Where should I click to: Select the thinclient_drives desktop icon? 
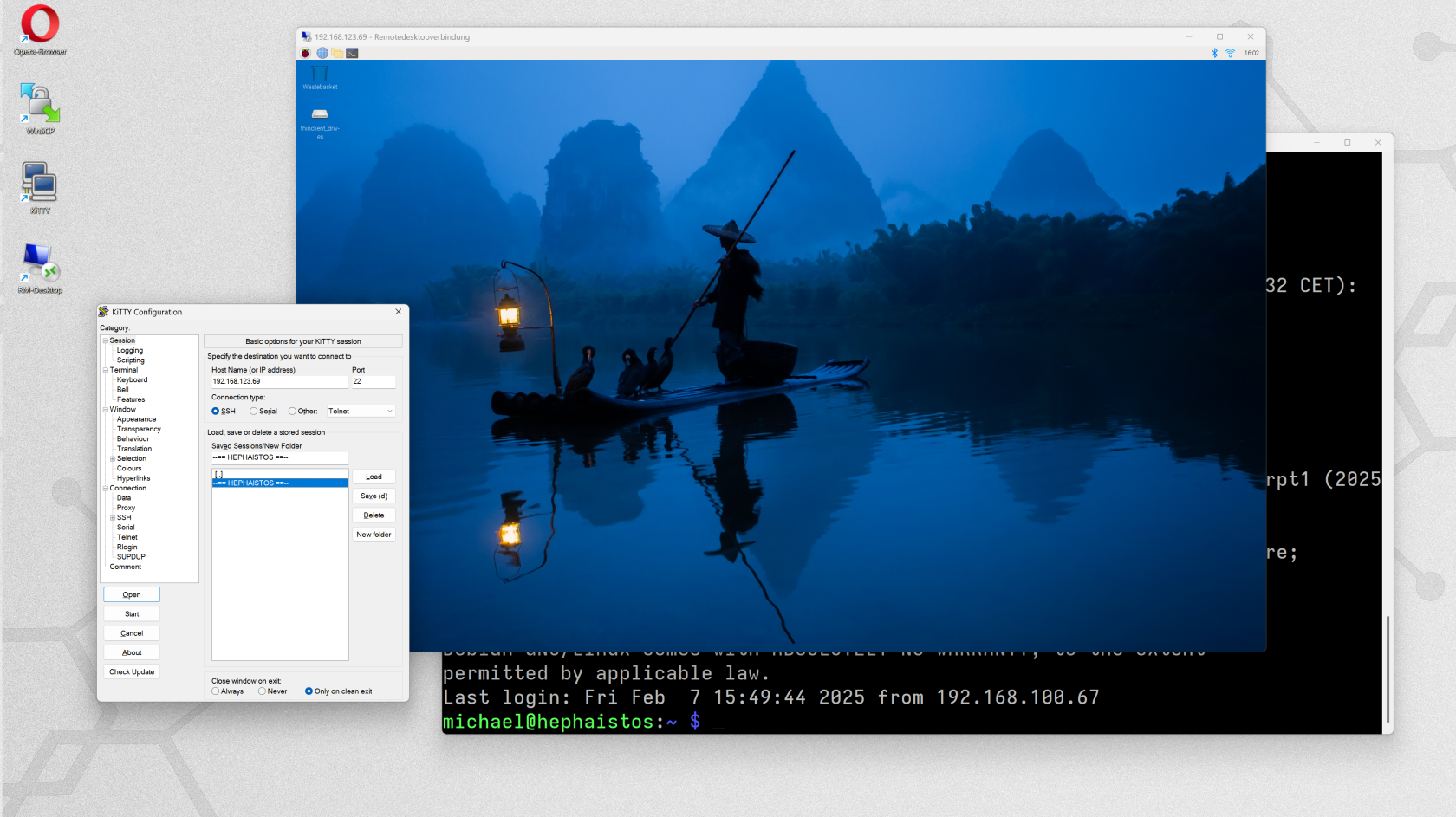tap(320, 116)
